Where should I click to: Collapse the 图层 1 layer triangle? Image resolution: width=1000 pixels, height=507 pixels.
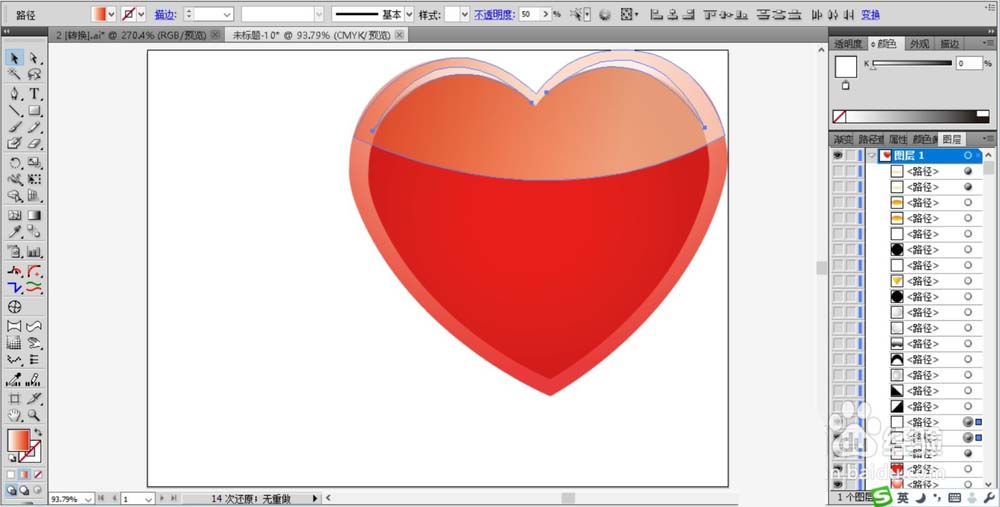tap(871, 156)
